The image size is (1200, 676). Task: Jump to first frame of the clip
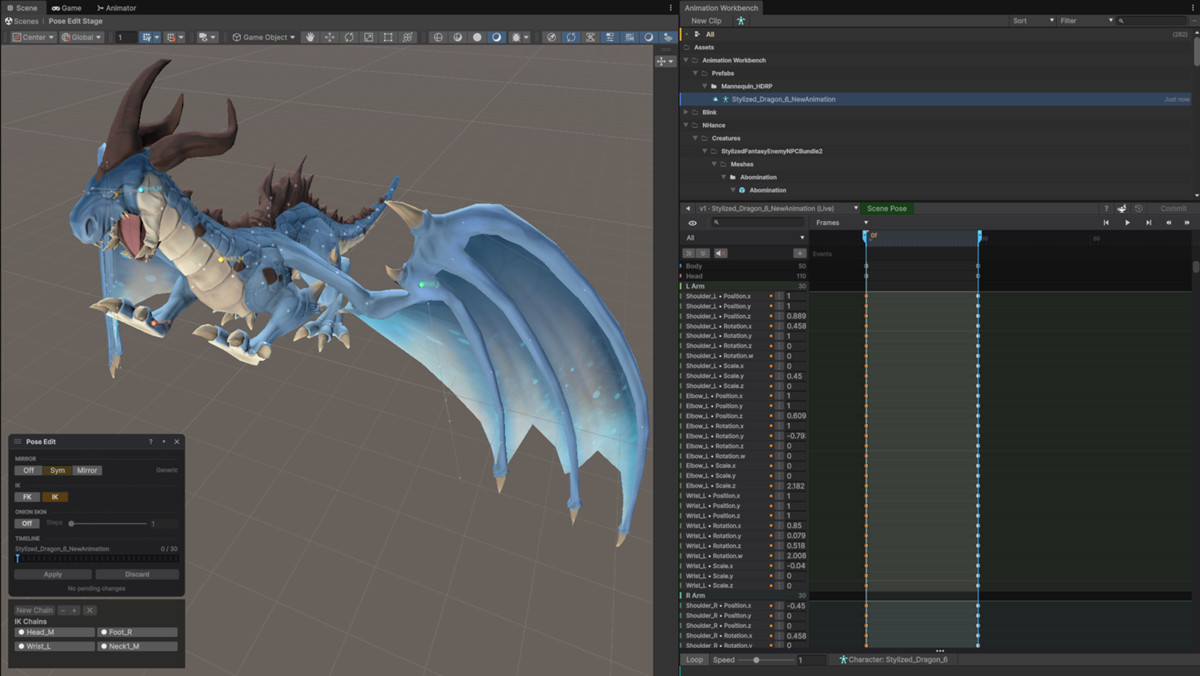click(1106, 223)
